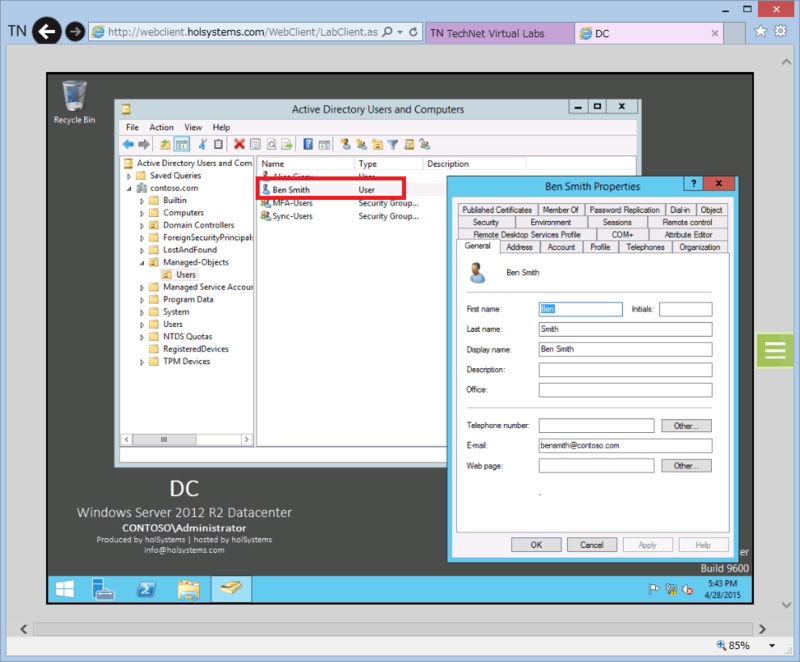
Task: Select the MFA-Users security group row
Action: click(340, 203)
